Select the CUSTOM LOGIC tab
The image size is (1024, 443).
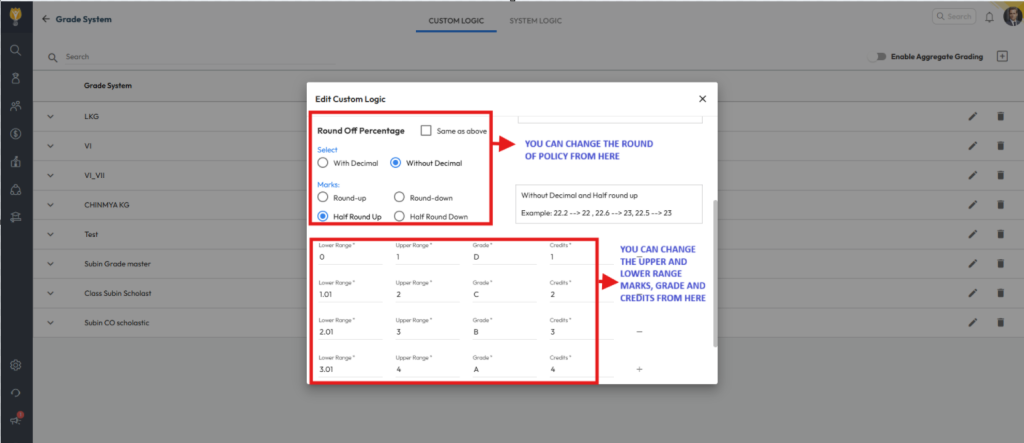tap(456, 20)
